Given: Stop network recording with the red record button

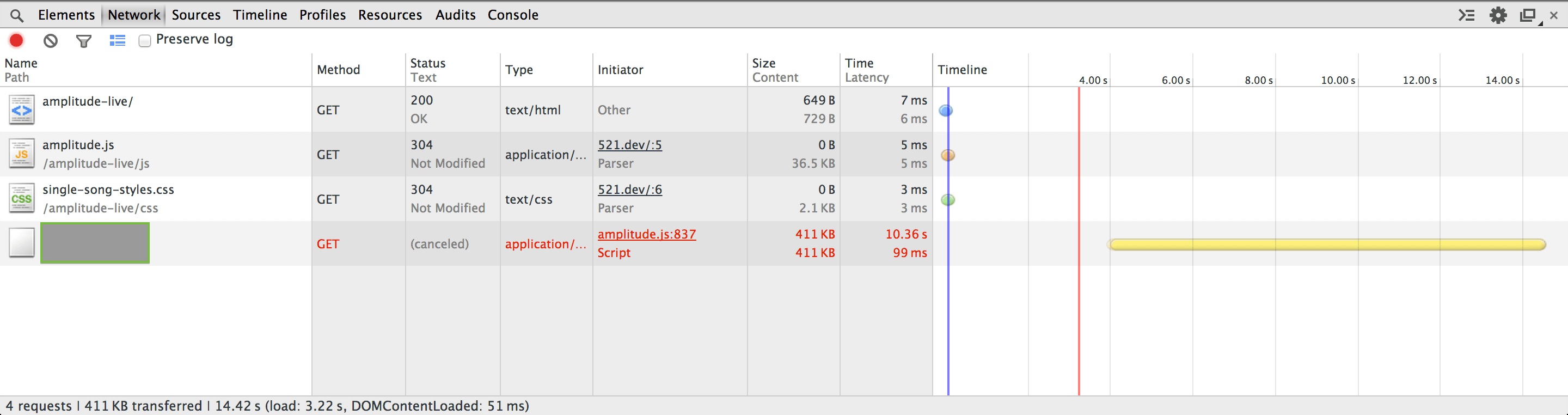Looking at the screenshot, I should (x=16, y=40).
